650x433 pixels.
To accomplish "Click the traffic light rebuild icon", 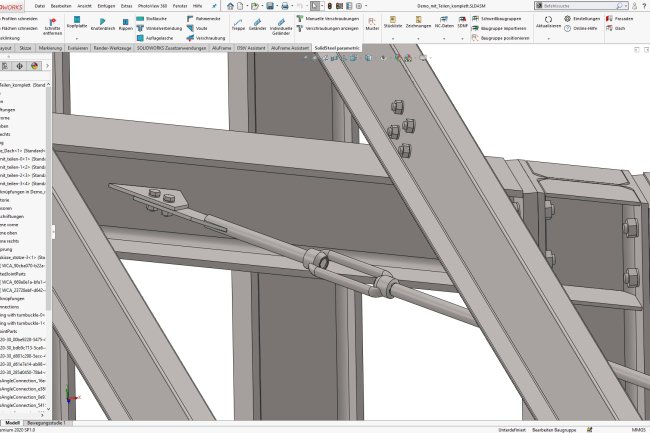I will click(x=330, y=6).
